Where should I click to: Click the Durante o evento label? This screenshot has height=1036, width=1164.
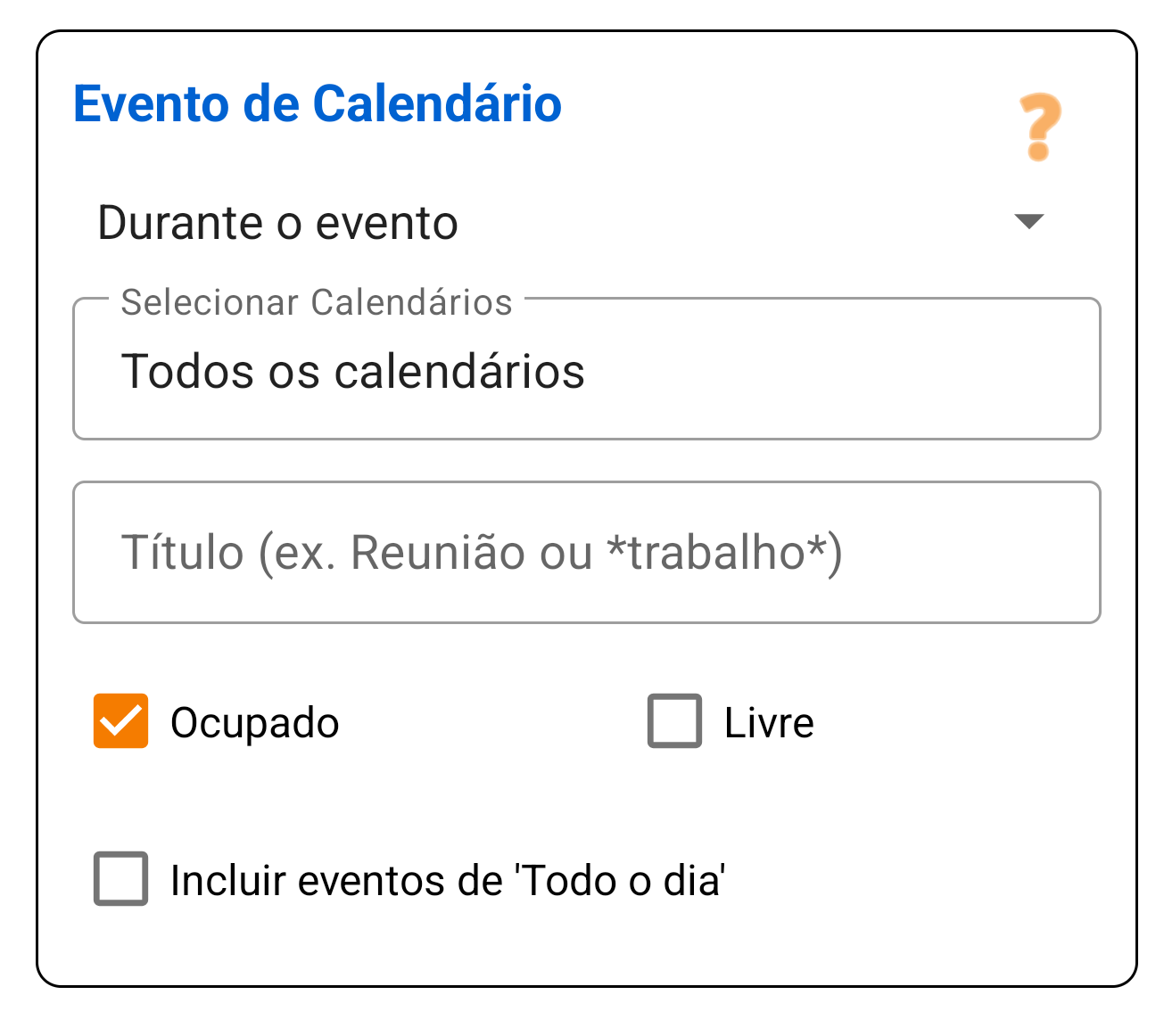coord(277,223)
